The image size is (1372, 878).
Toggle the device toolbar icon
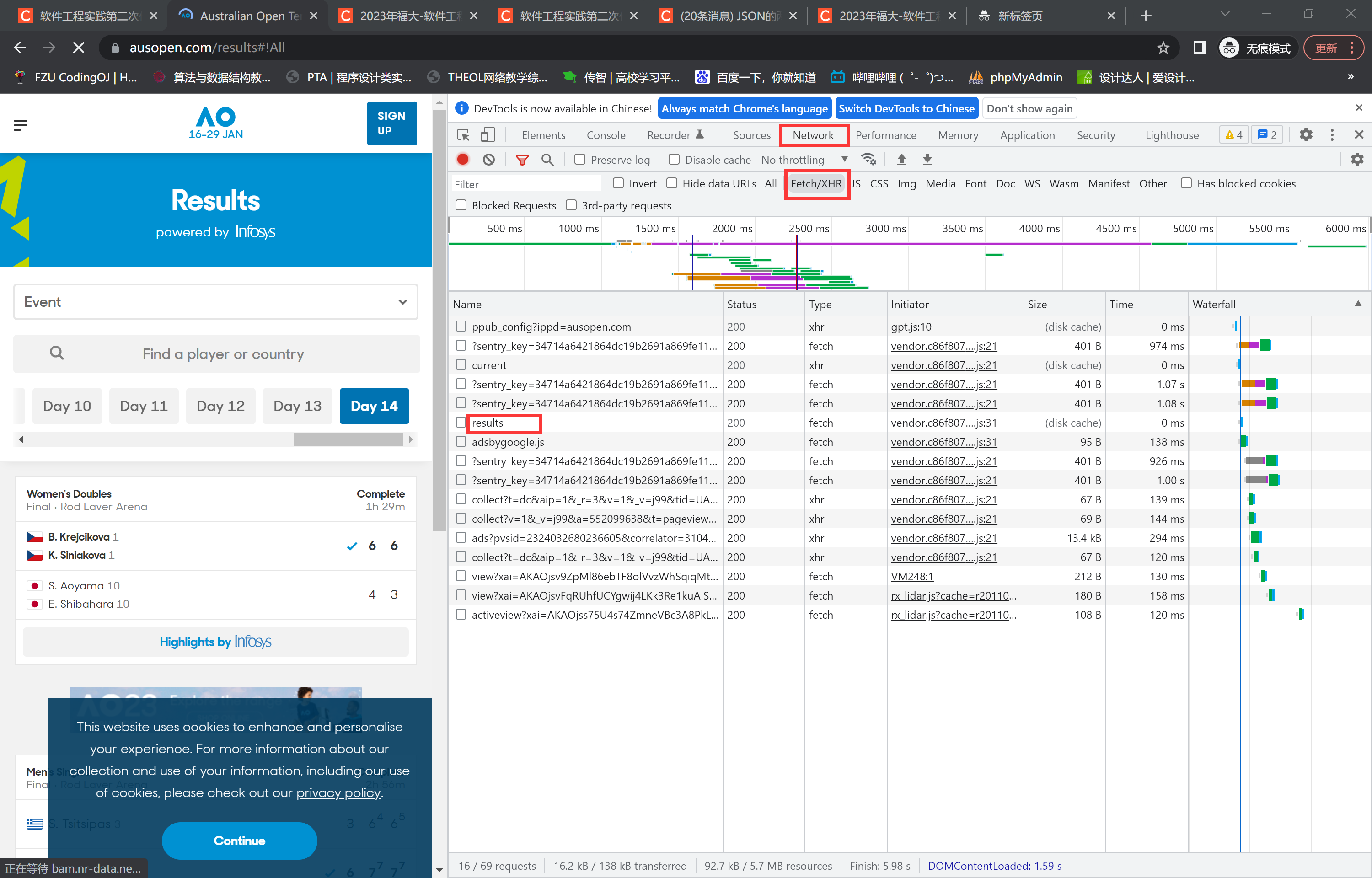click(x=488, y=135)
